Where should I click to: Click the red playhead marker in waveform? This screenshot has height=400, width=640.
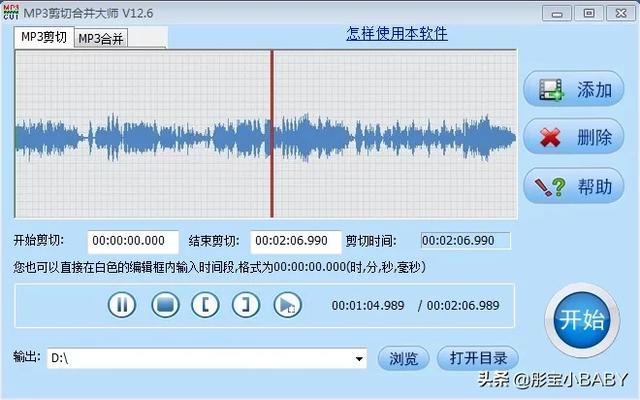coord(272,134)
